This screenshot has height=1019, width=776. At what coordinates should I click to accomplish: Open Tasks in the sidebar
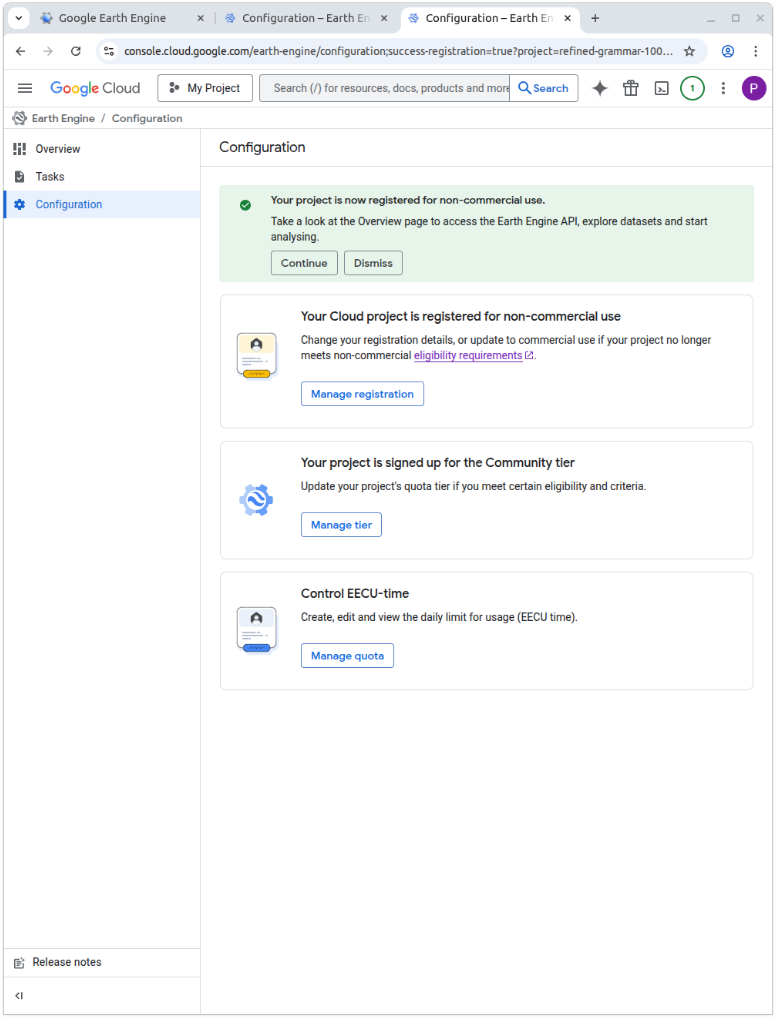coord(50,177)
